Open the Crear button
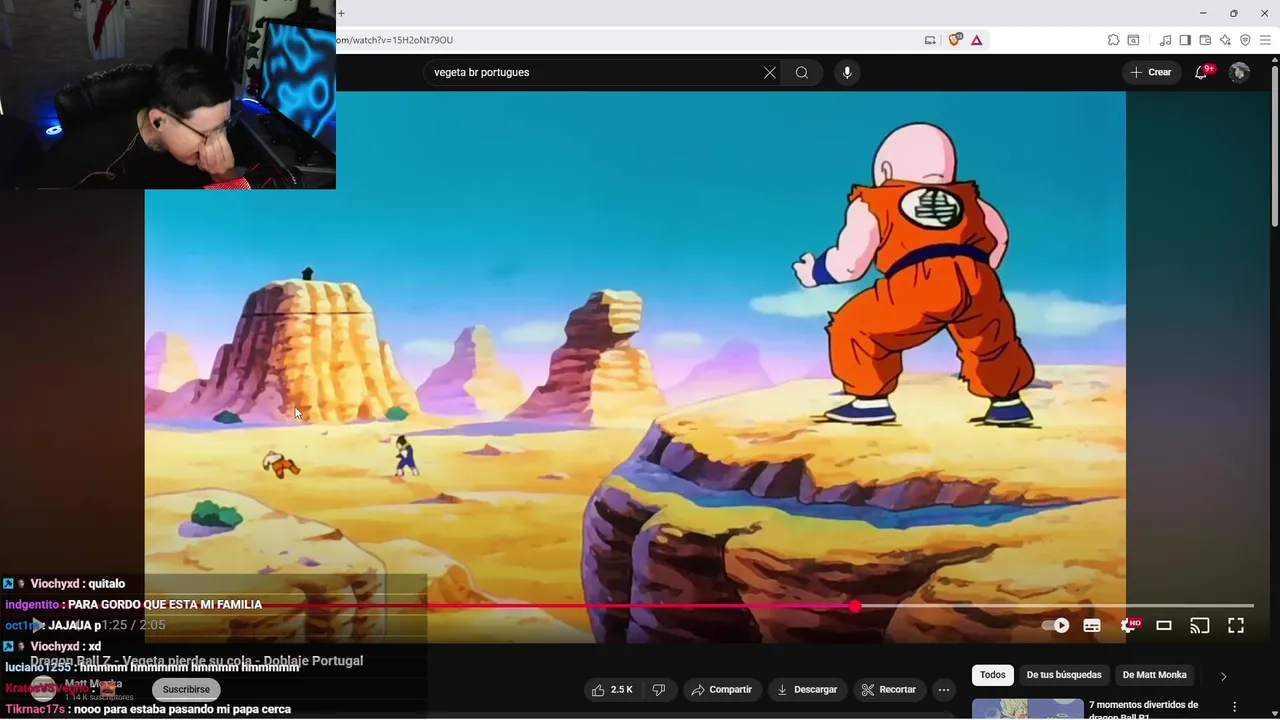The height and width of the screenshot is (720, 1280). pyautogui.click(x=1151, y=72)
